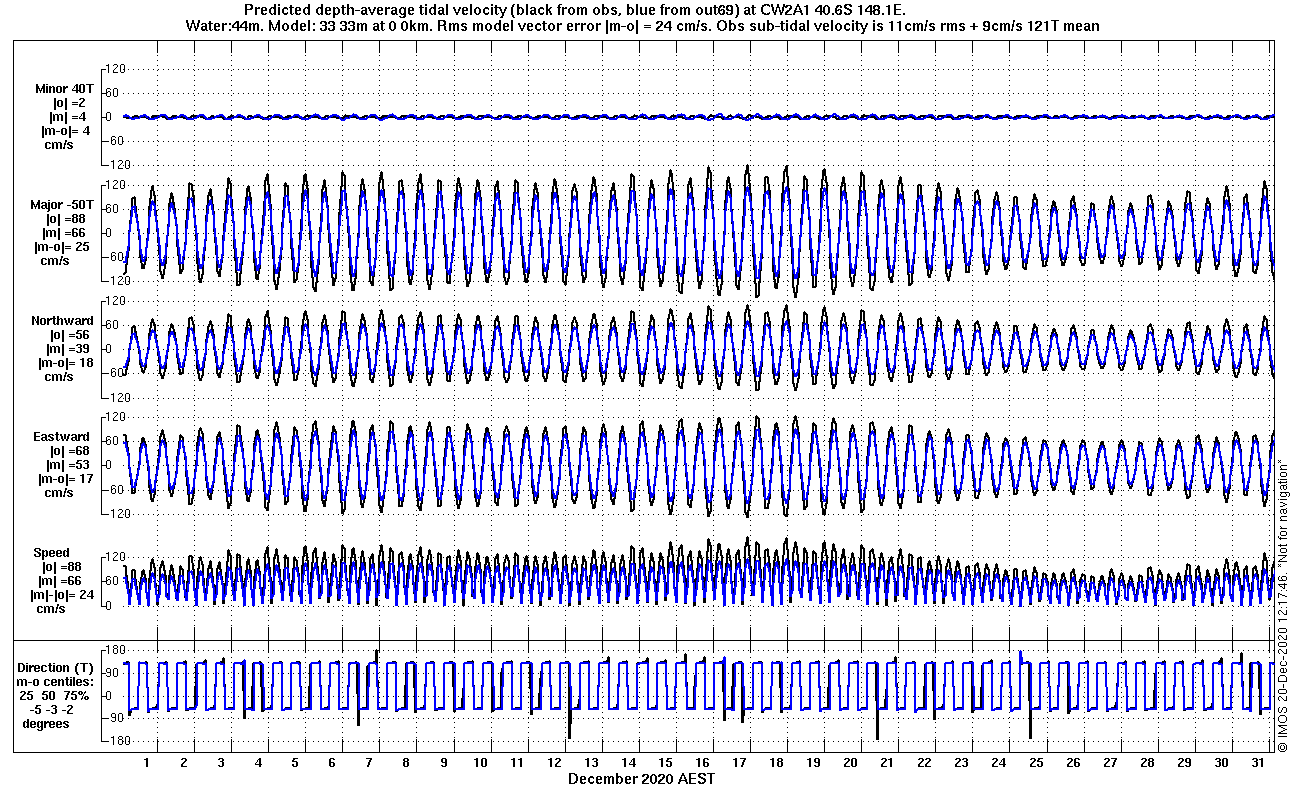Click the date tick label '22' on the x-axis
Viewport: 1300px width, 800px height.
(924, 763)
